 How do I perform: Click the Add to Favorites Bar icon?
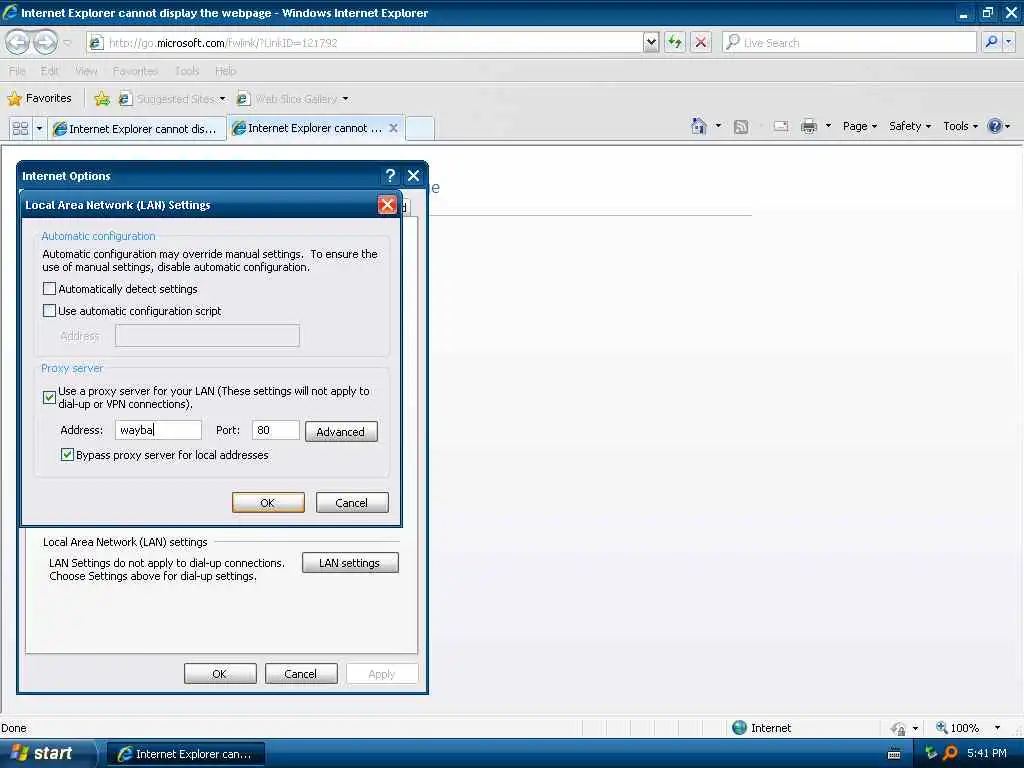click(x=102, y=99)
